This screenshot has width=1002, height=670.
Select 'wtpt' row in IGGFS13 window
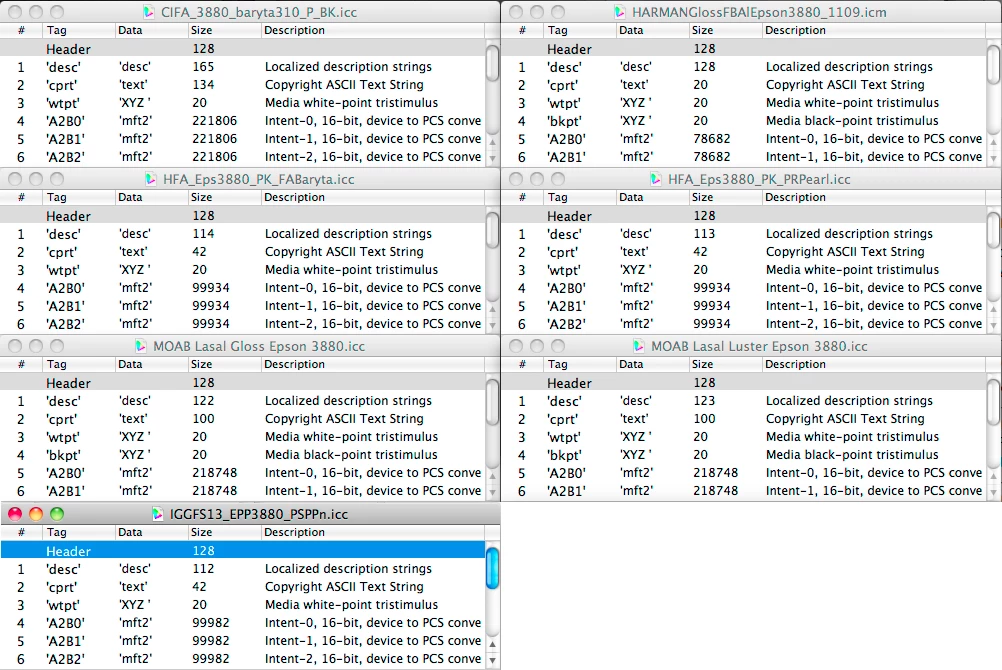pyautogui.click(x=243, y=604)
